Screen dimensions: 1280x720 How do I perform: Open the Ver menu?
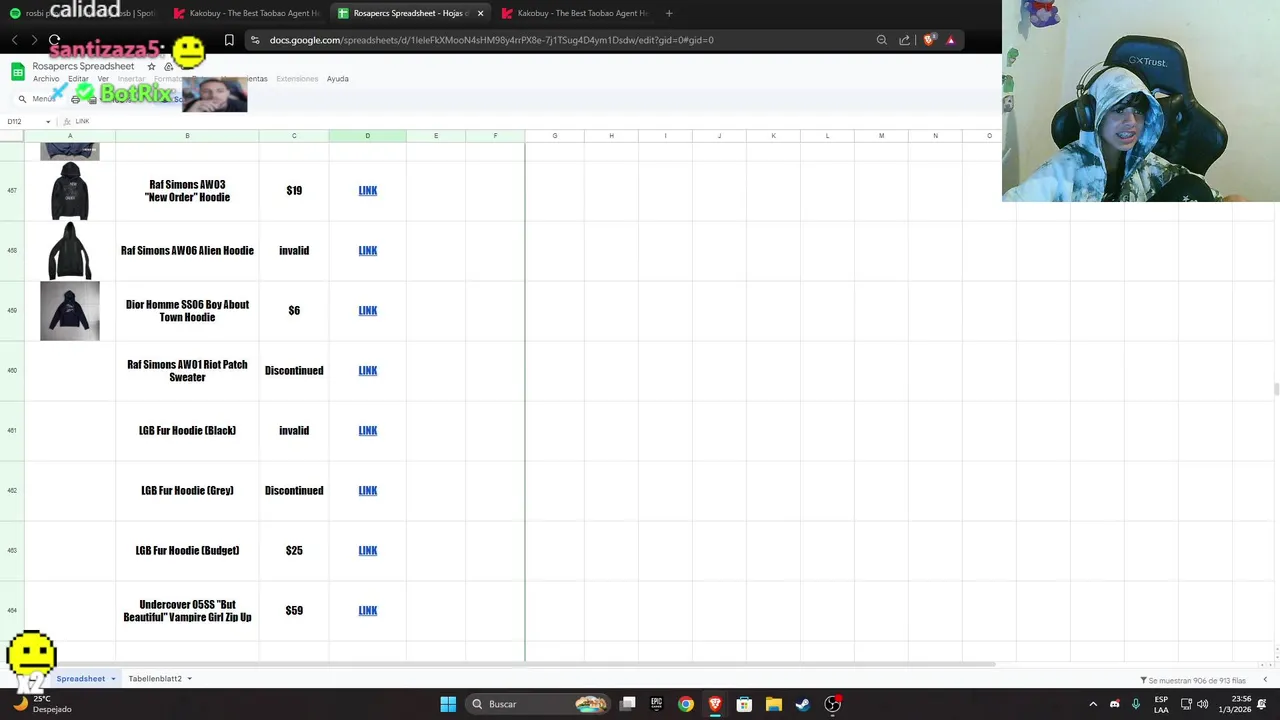tap(103, 79)
